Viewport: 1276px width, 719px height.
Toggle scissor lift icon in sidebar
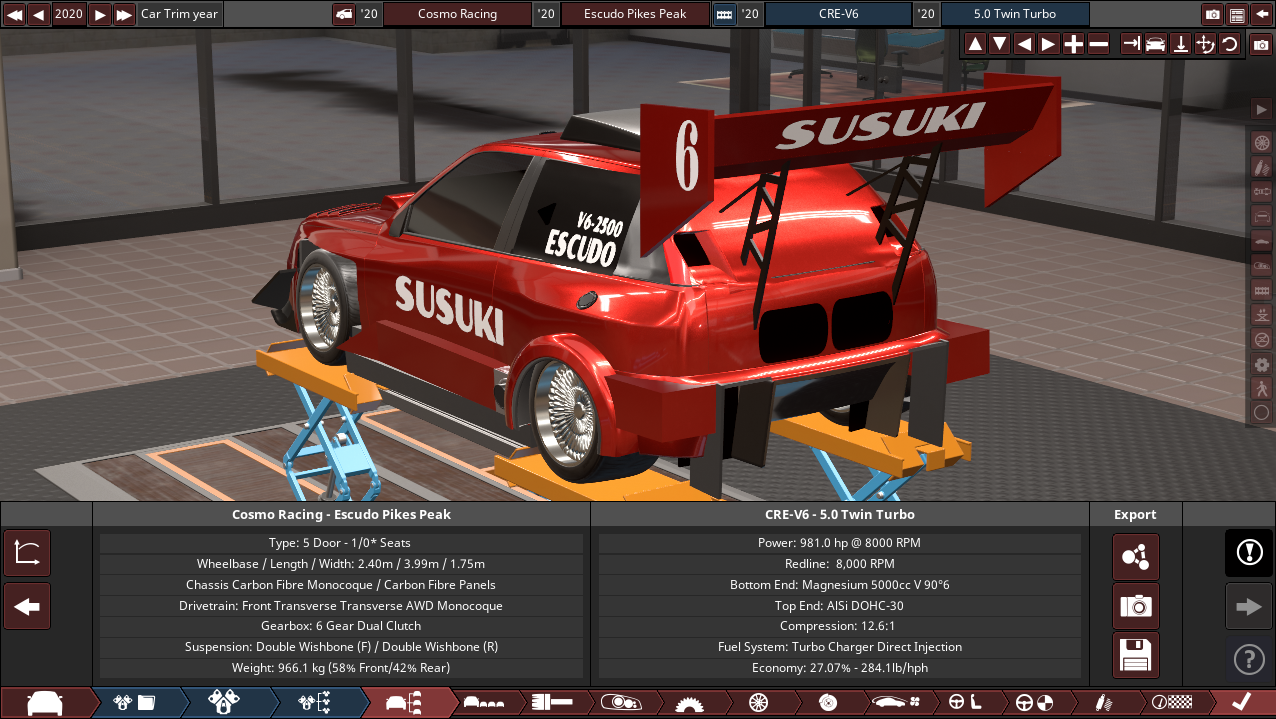[x=1262, y=314]
